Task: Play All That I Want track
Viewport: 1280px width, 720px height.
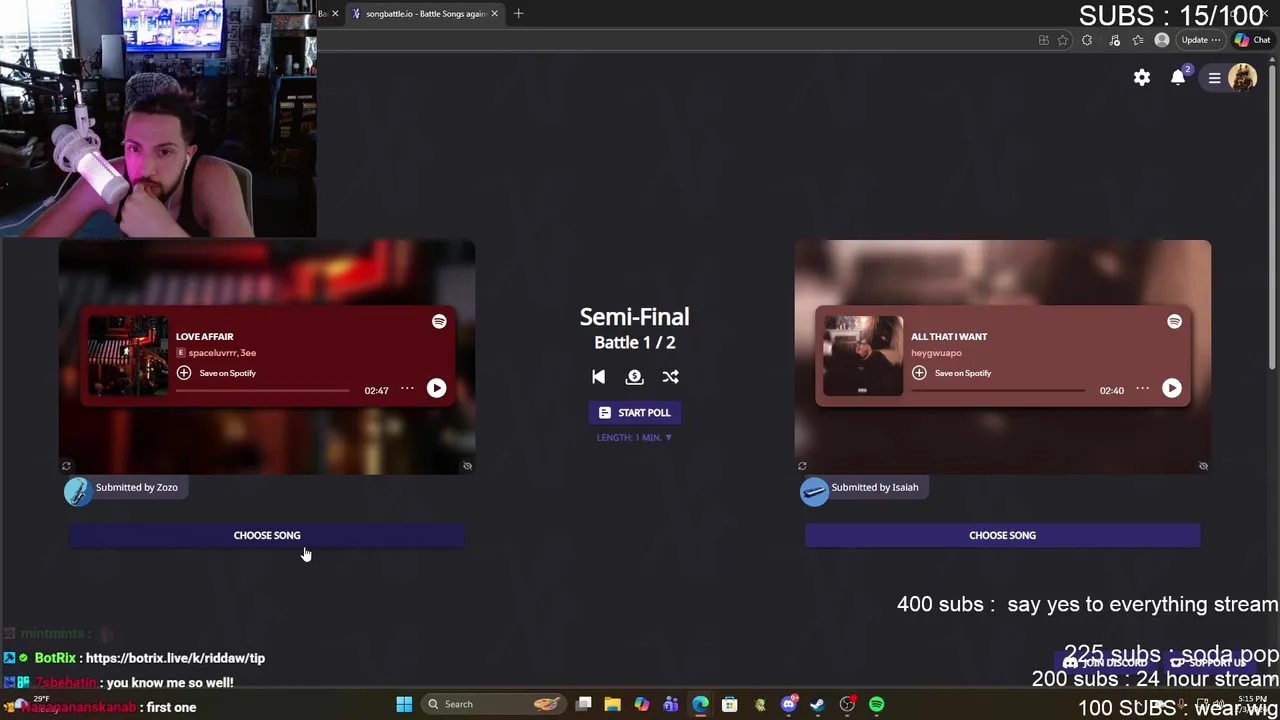Action: tap(1171, 388)
